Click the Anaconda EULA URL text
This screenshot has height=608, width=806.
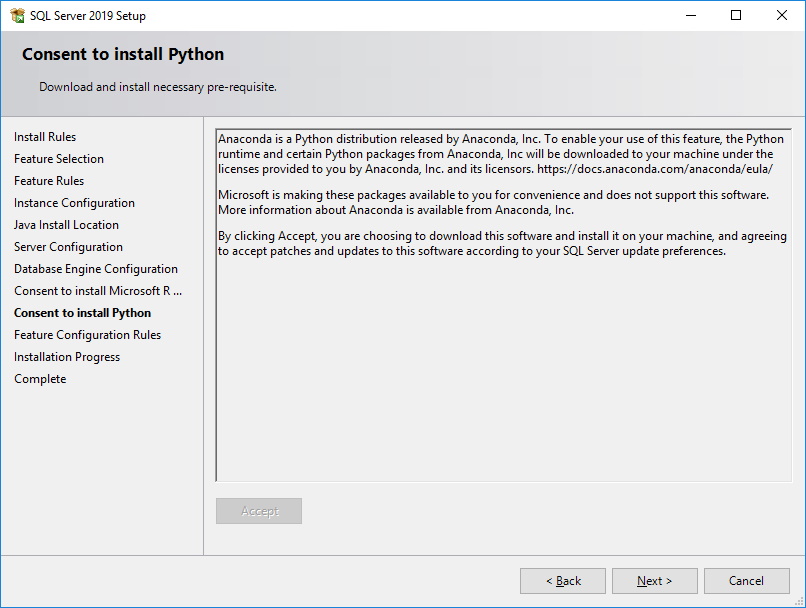tap(655, 169)
